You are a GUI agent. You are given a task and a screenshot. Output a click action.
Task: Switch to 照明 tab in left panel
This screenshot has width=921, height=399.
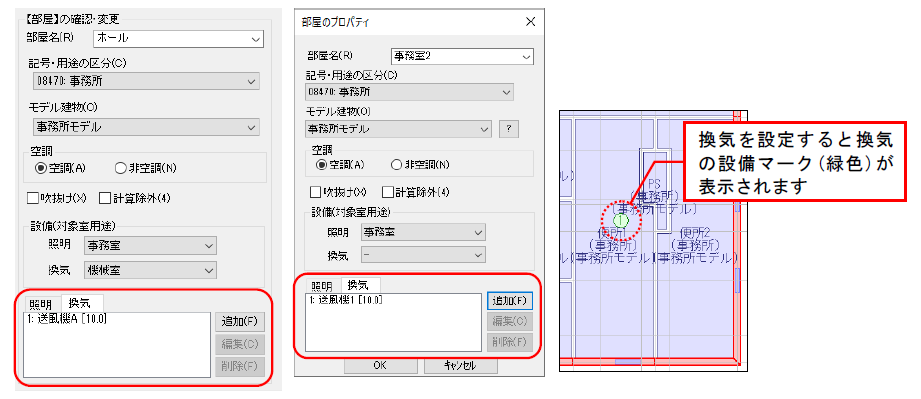point(41,304)
